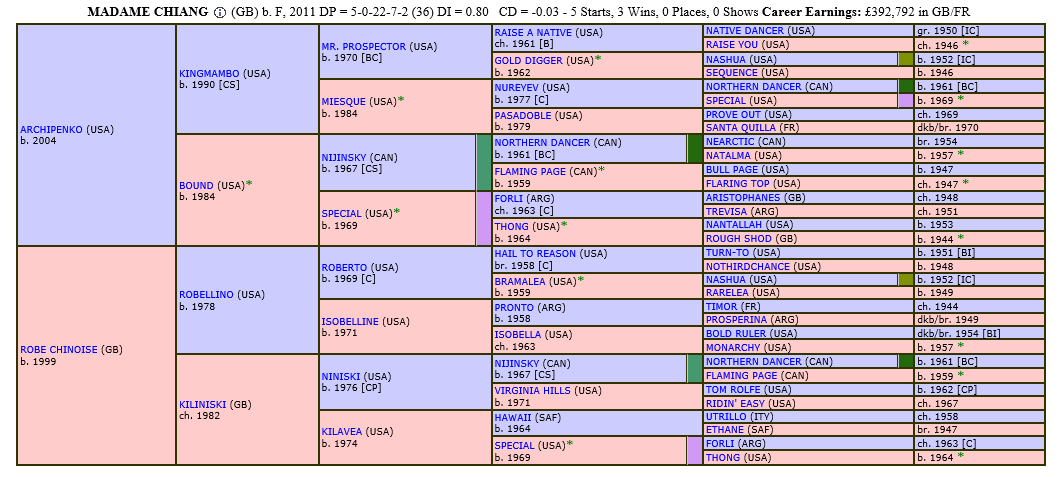1058x477 pixels.
Task: Open the sire ARCHIPENKO pedigree link
Action: click(x=52, y=129)
